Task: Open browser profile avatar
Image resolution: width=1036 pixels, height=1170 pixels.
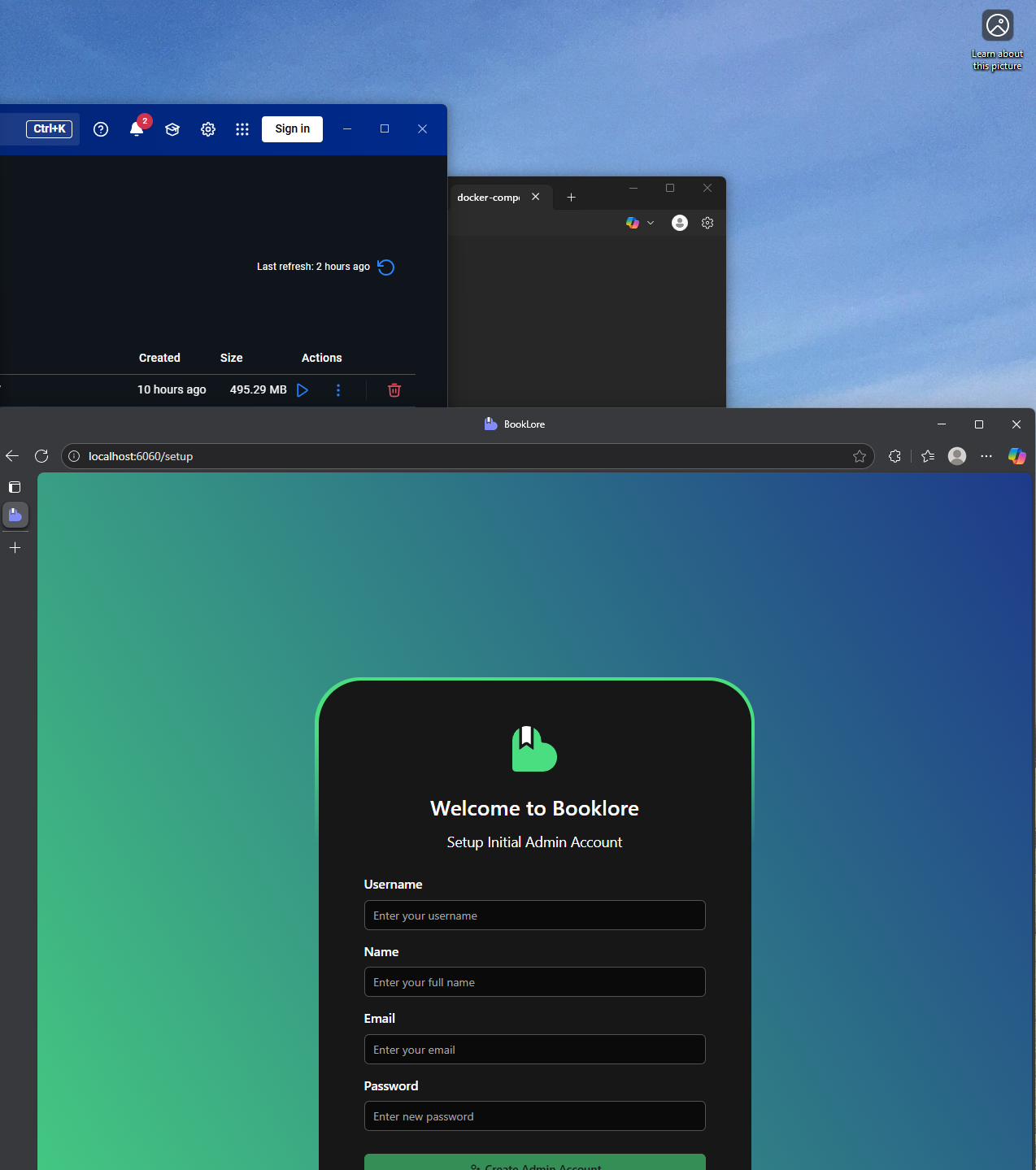Action: 957,456
